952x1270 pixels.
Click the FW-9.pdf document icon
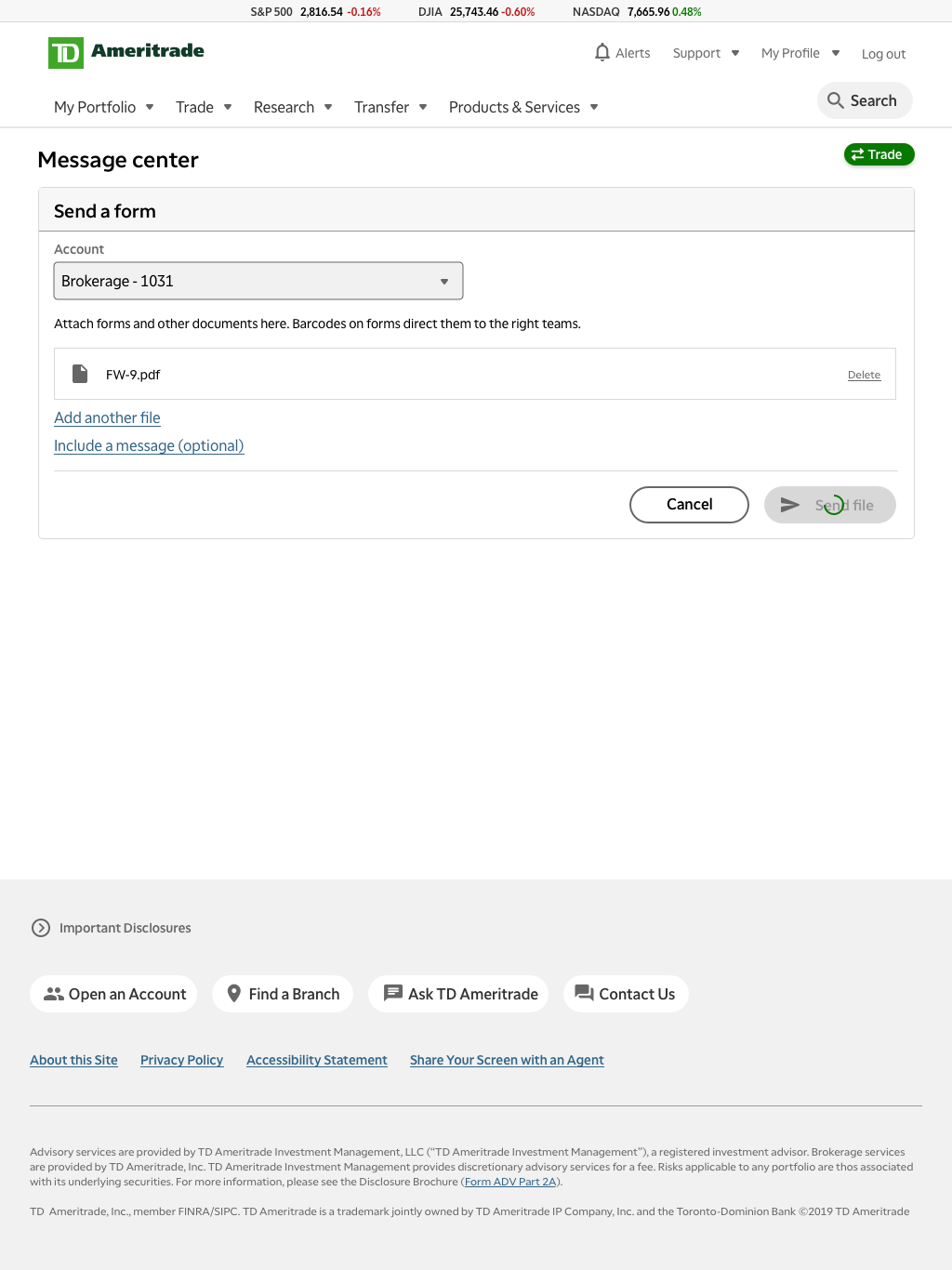tap(80, 374)
